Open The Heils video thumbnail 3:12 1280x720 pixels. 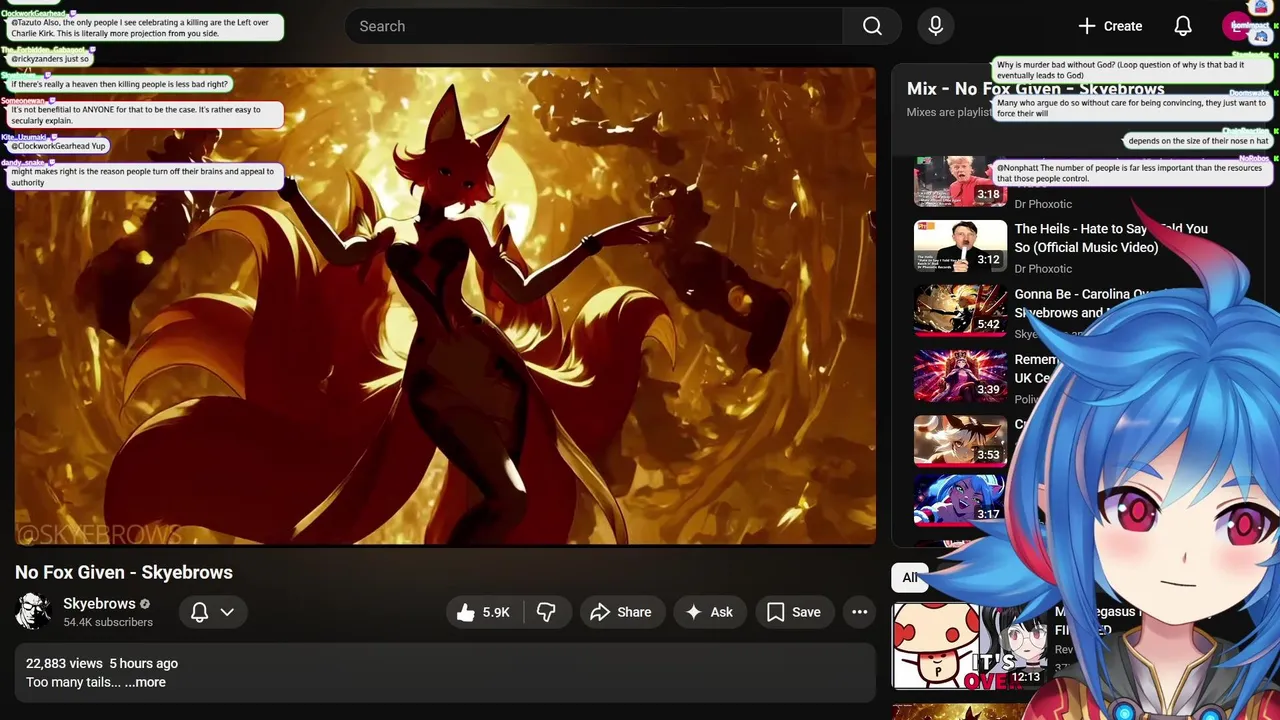960,246
